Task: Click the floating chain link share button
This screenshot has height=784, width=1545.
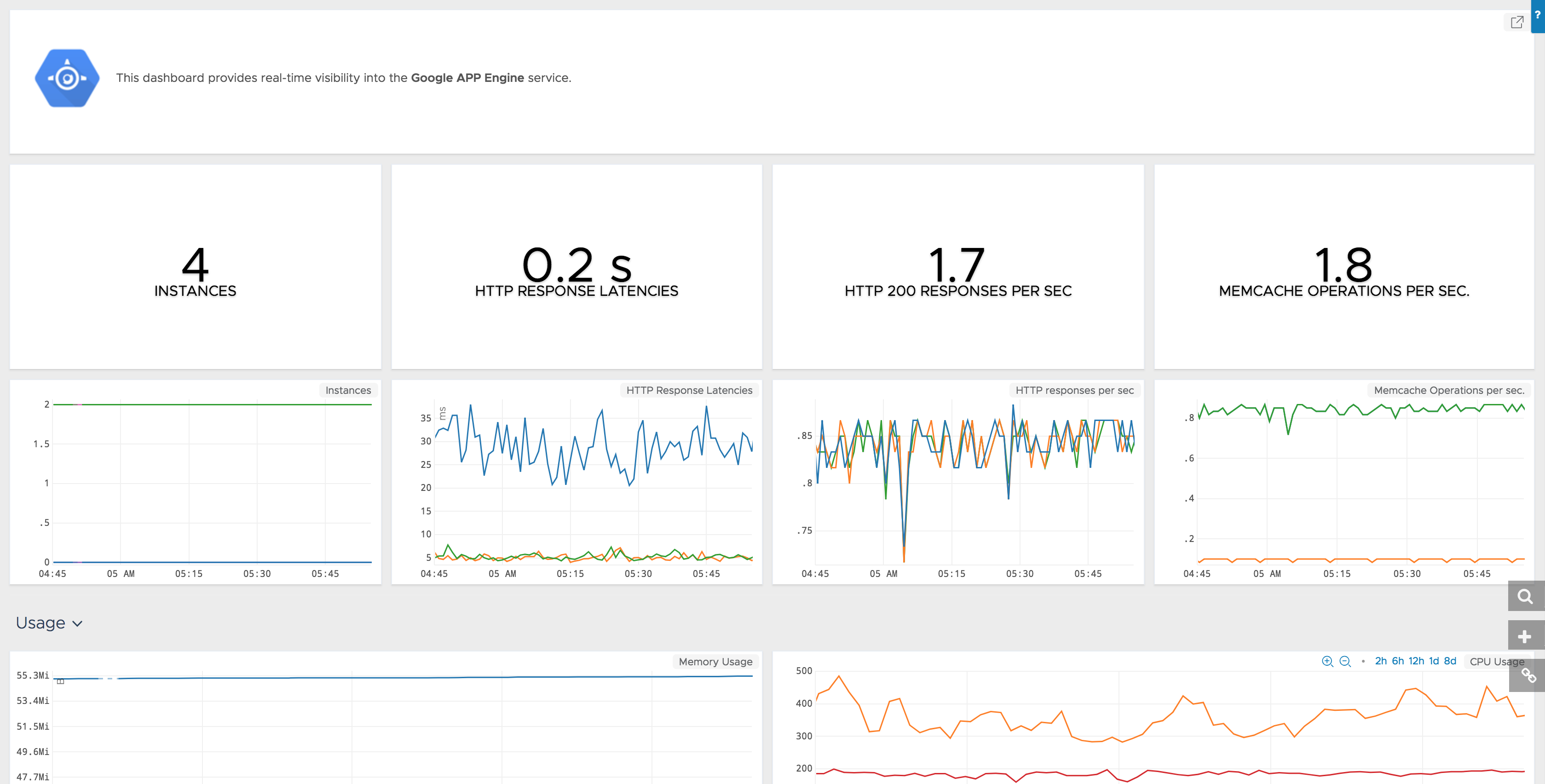Action: click(x=1528, y=676)
